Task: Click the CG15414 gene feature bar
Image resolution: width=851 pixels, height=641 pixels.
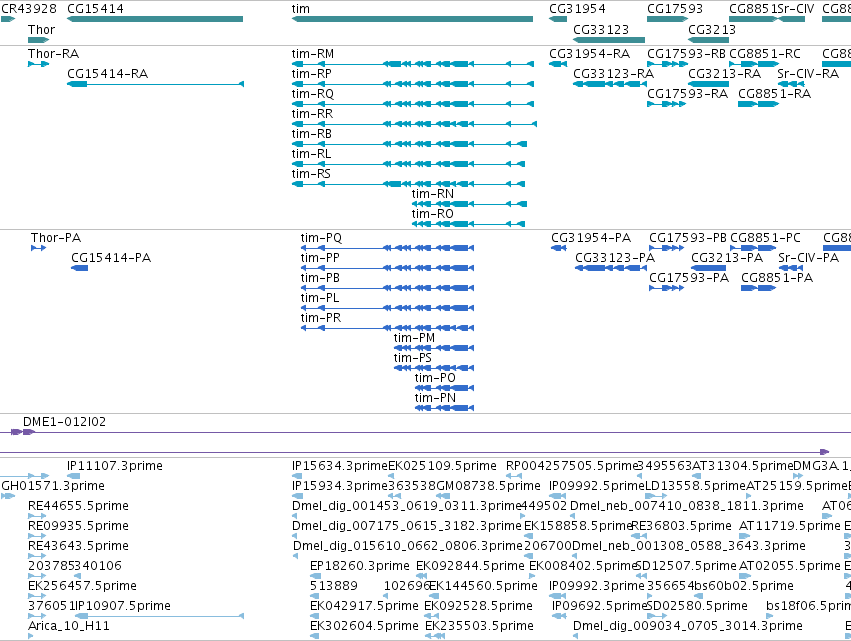Action: (155, 19)
